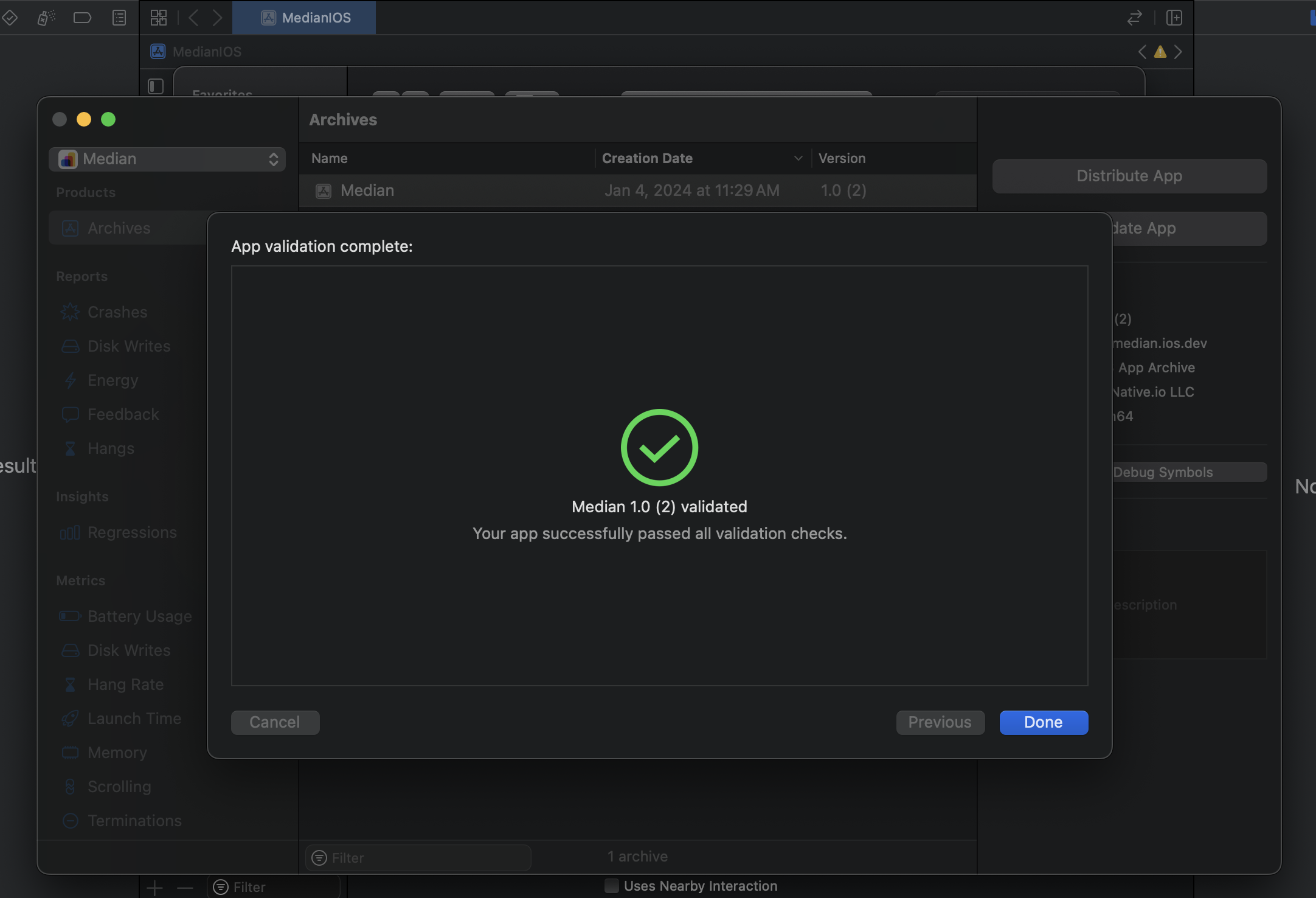
Task: Open Disk Writes under Reports
Action: (129, 346)
